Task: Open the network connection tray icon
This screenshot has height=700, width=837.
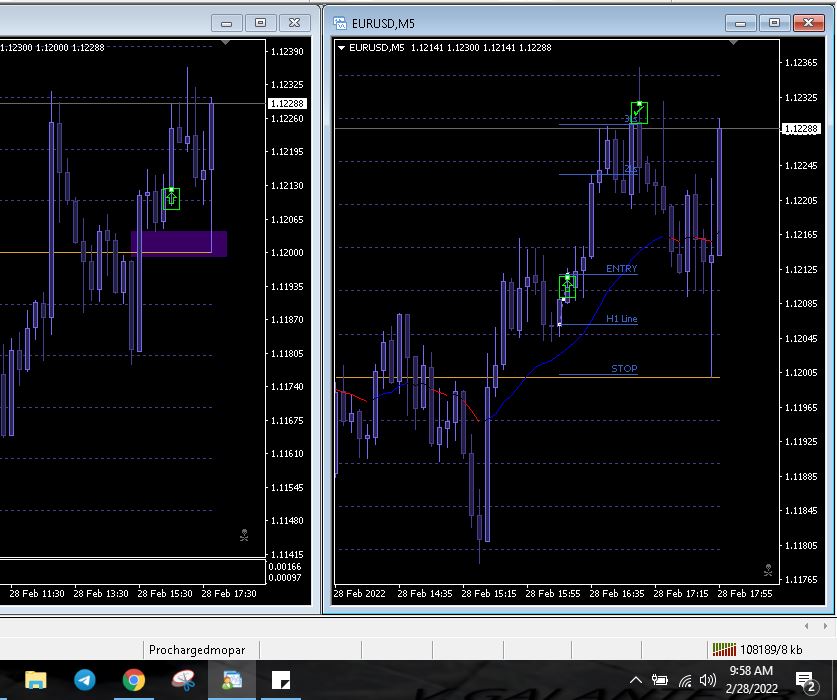Action: click(685, 681)
